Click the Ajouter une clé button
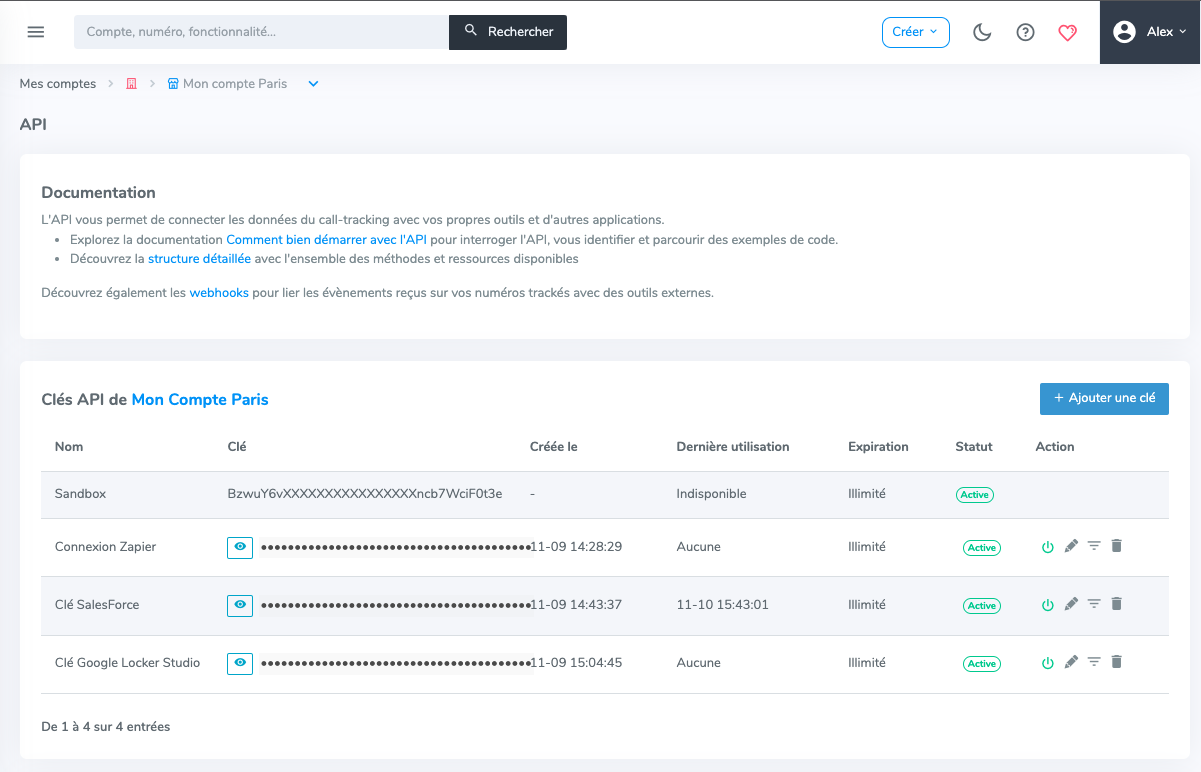Screen dimensions: 1201x772 (x=1104, y=398)
